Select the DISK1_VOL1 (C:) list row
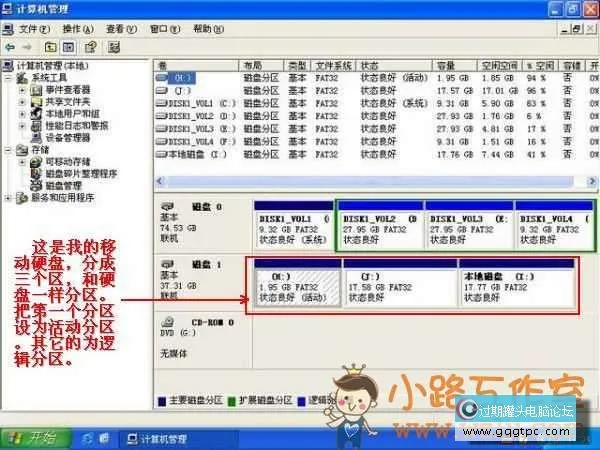This screenshot has height=450, width=600. (x=377, y=103)
